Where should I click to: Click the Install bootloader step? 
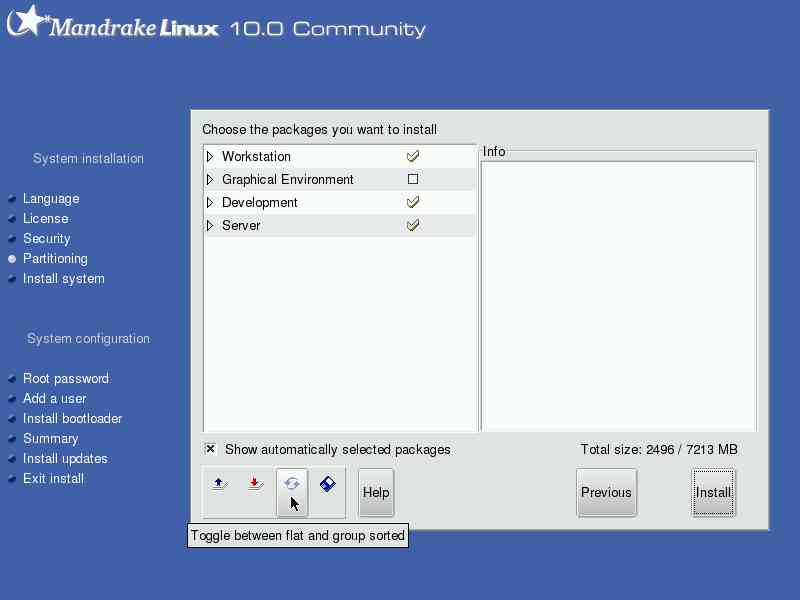point(72,418)
